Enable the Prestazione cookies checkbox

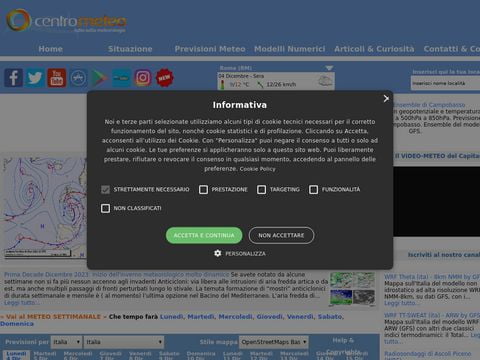tap(203, 190)
